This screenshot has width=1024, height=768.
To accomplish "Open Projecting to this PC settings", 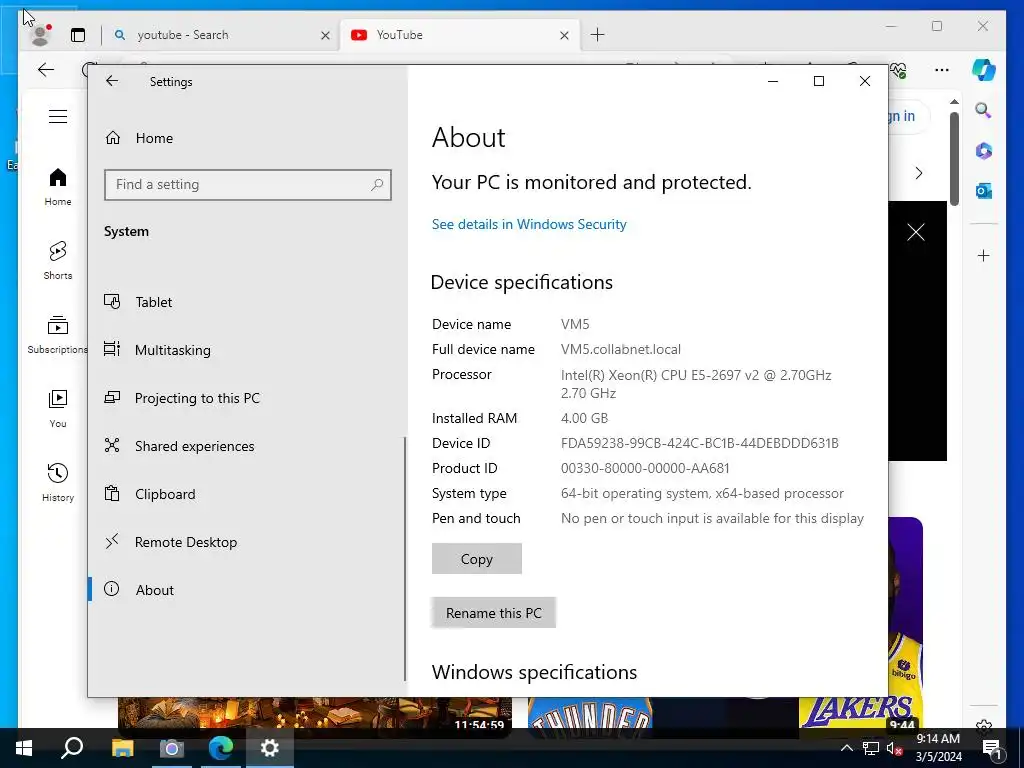I will [x=247, y=398].
